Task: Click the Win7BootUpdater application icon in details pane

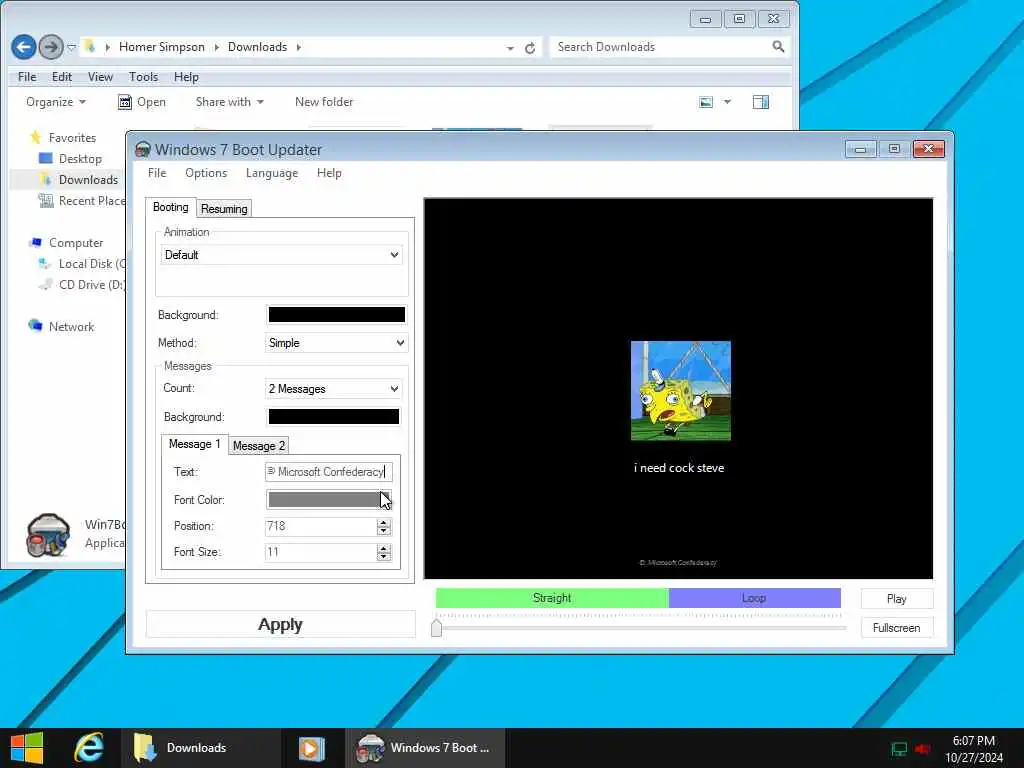Action: pyautogui.click(x=48, y=535)
